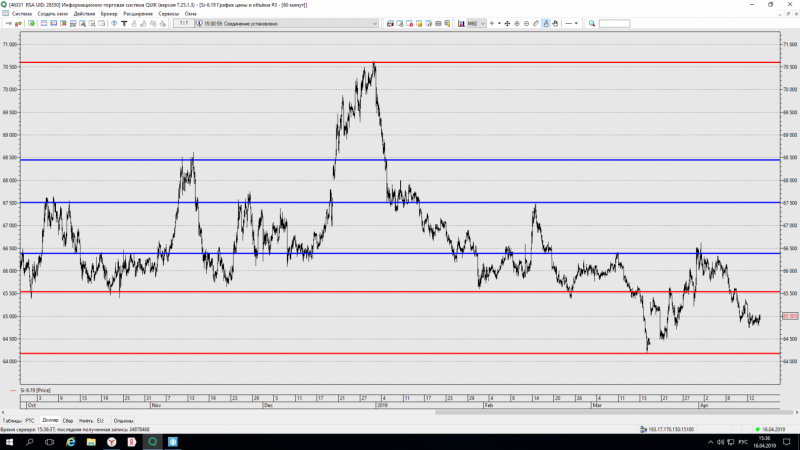This screenshot has width=800, height=450.
Task: Launch Internet Explorer from the taskbar
Action: [x=70, y=442]
